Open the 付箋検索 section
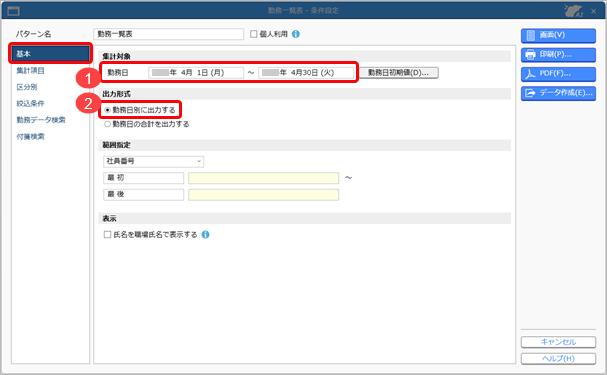607x375 pixels. pos(31,137)
